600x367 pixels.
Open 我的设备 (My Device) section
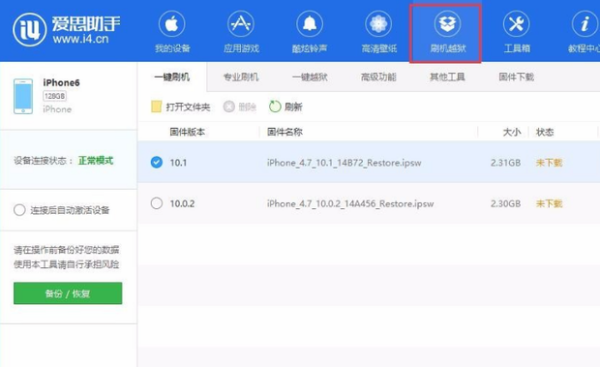pos(172,32)
